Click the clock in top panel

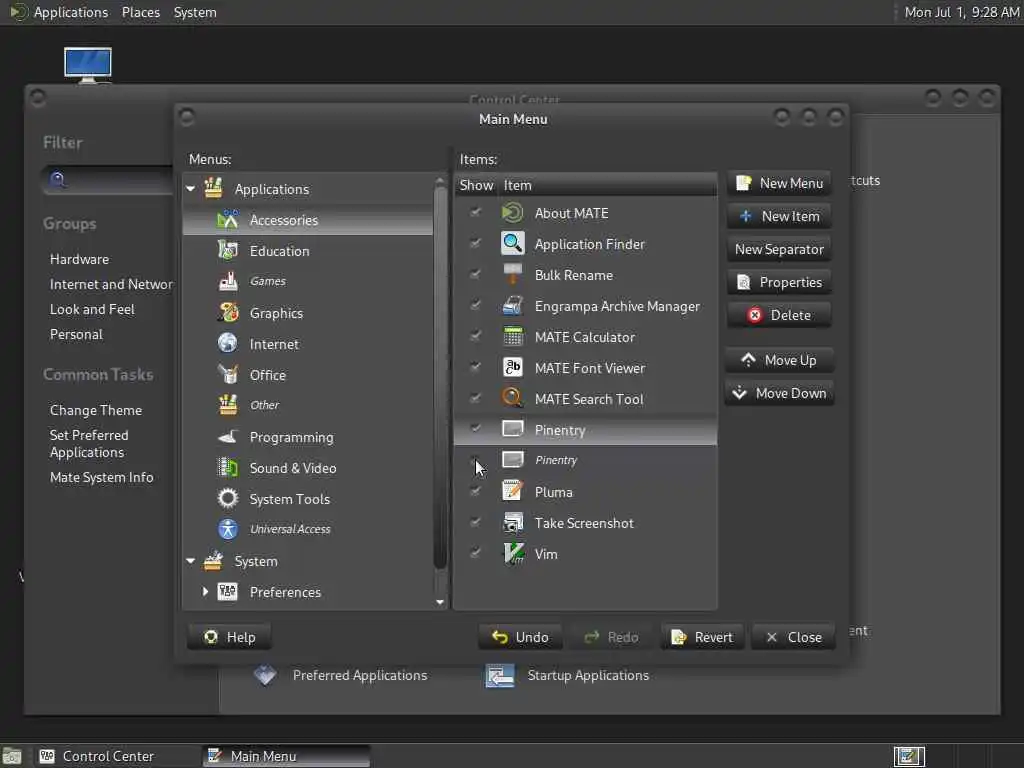tap(961, 12)
